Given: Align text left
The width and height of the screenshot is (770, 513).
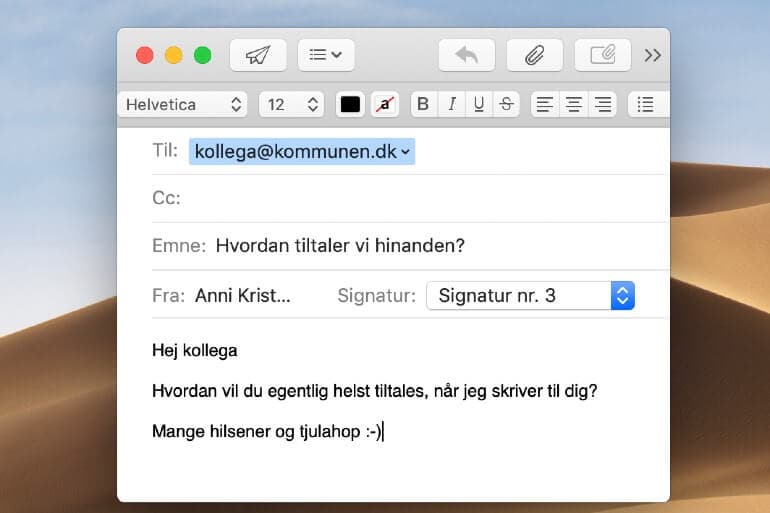Looking at the screenshot, I should [545, 104].
